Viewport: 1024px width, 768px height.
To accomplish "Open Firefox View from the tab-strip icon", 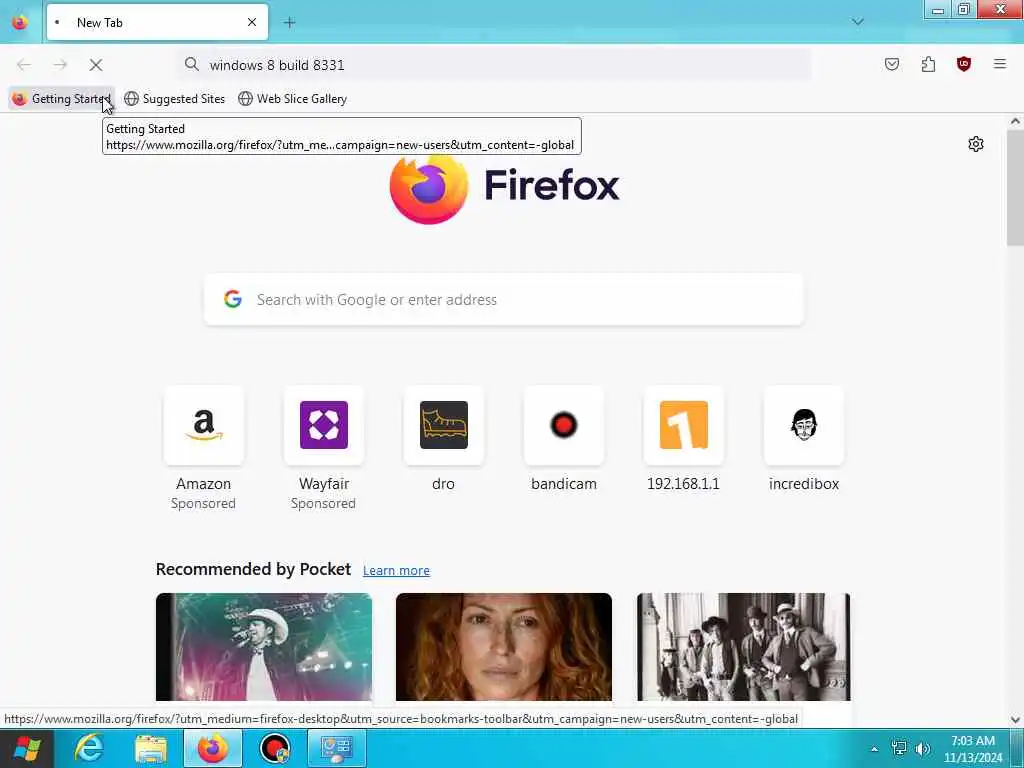I will [x=20, y=22].
